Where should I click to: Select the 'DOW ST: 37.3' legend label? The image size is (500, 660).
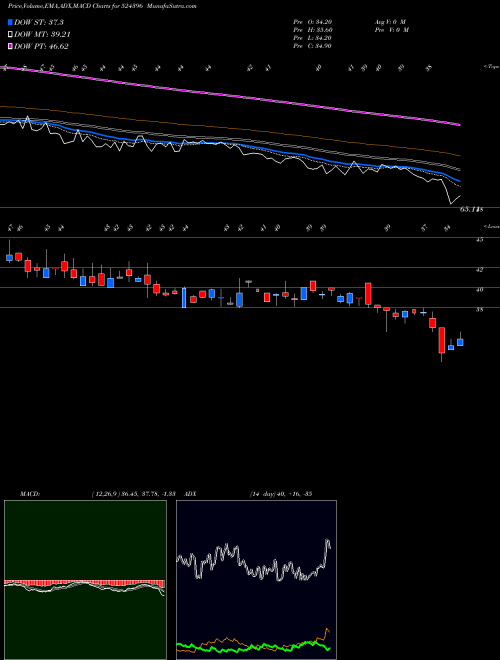39,22
